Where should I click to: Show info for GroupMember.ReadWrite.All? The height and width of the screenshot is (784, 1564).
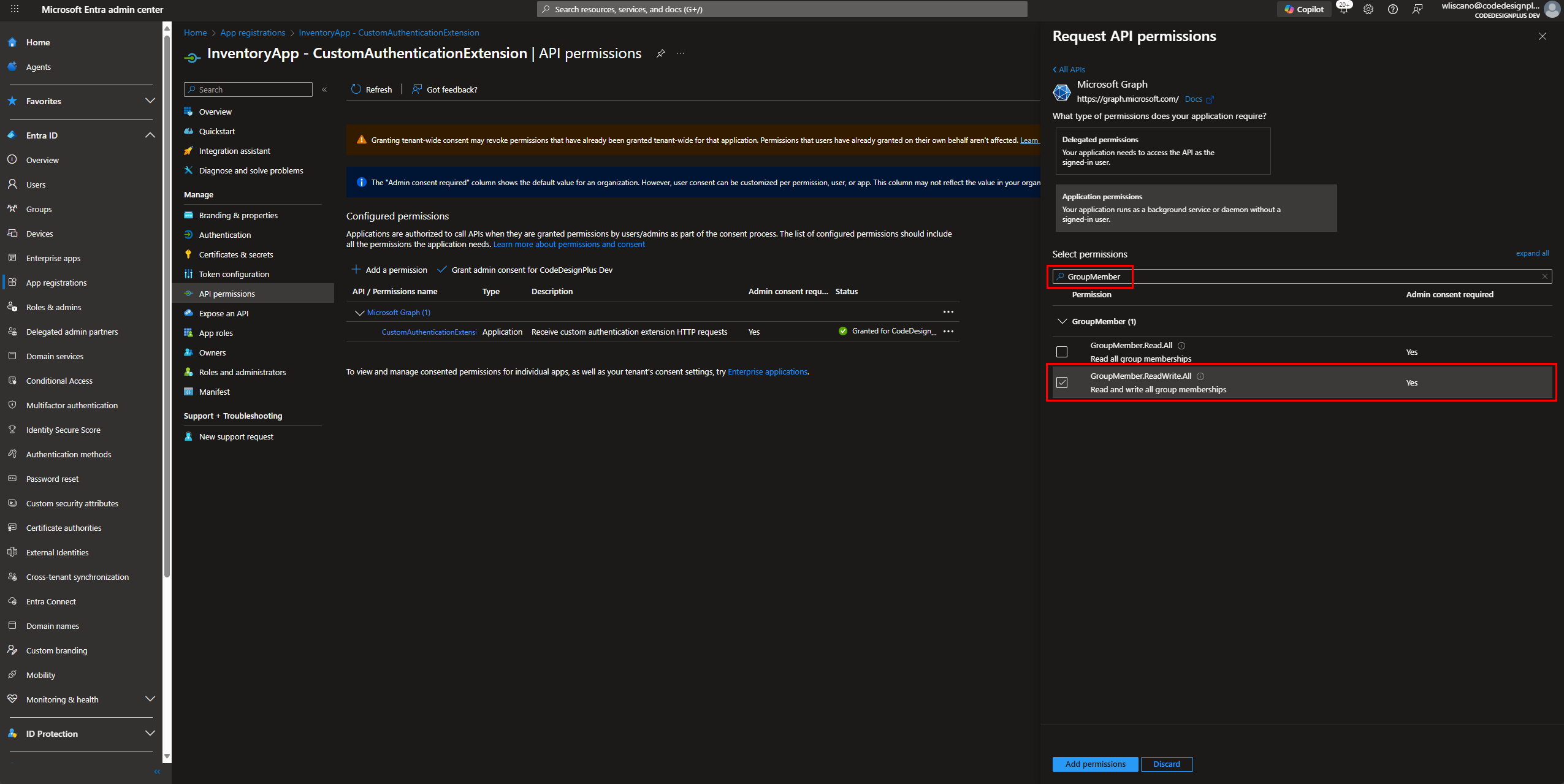(1200, 376)
